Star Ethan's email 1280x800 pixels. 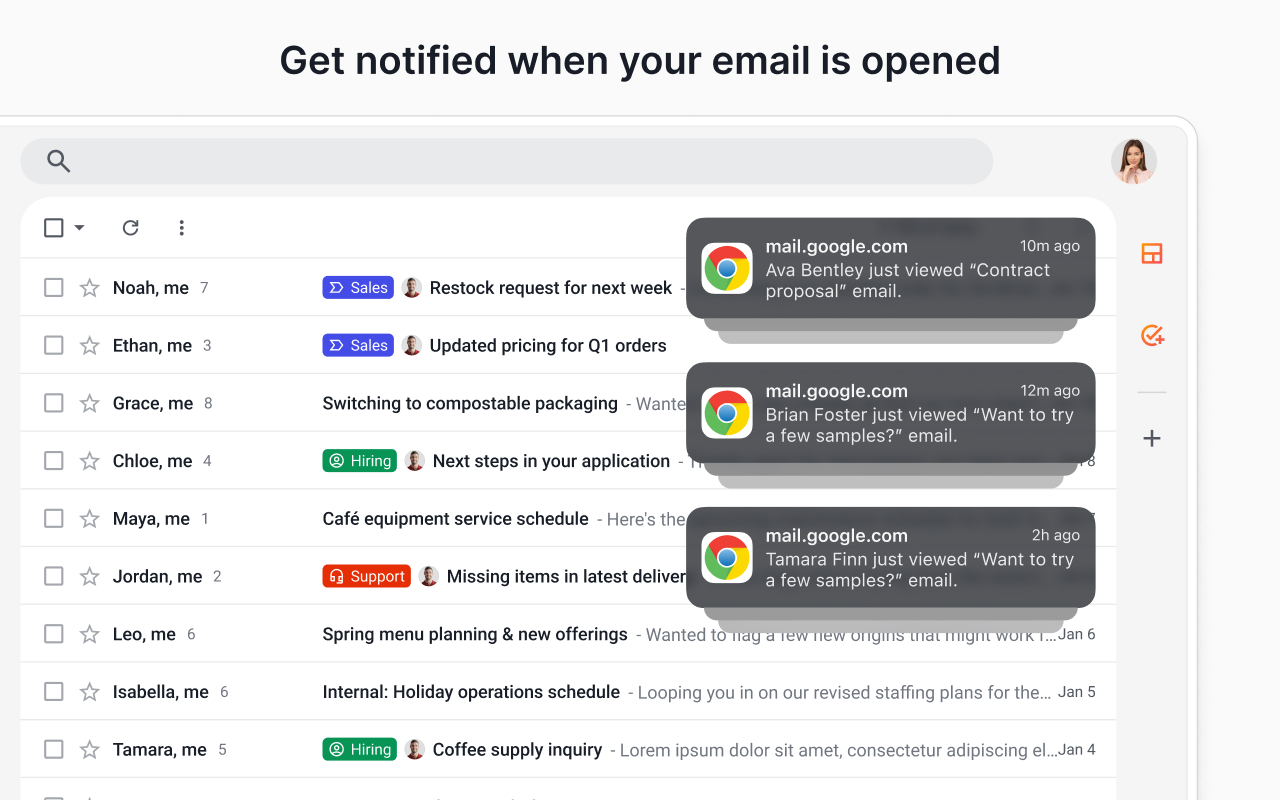coord(90,345)
